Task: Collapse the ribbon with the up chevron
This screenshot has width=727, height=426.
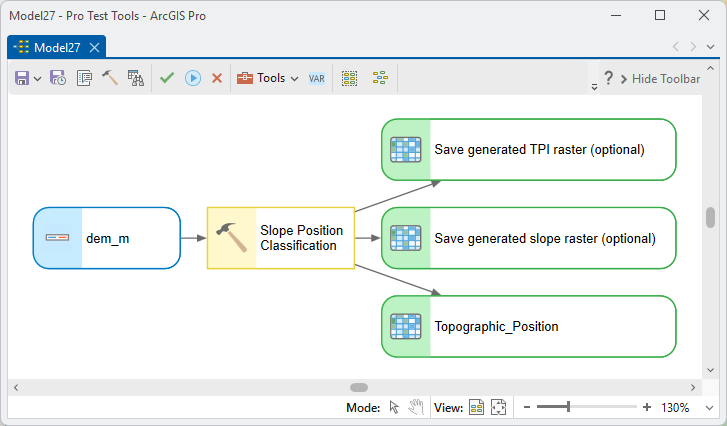Action: click(710, 68)
